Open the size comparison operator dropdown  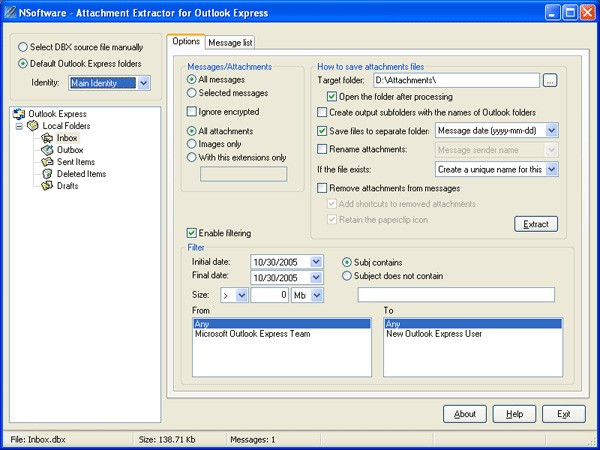pyautogui.click(x=242, y=295)
